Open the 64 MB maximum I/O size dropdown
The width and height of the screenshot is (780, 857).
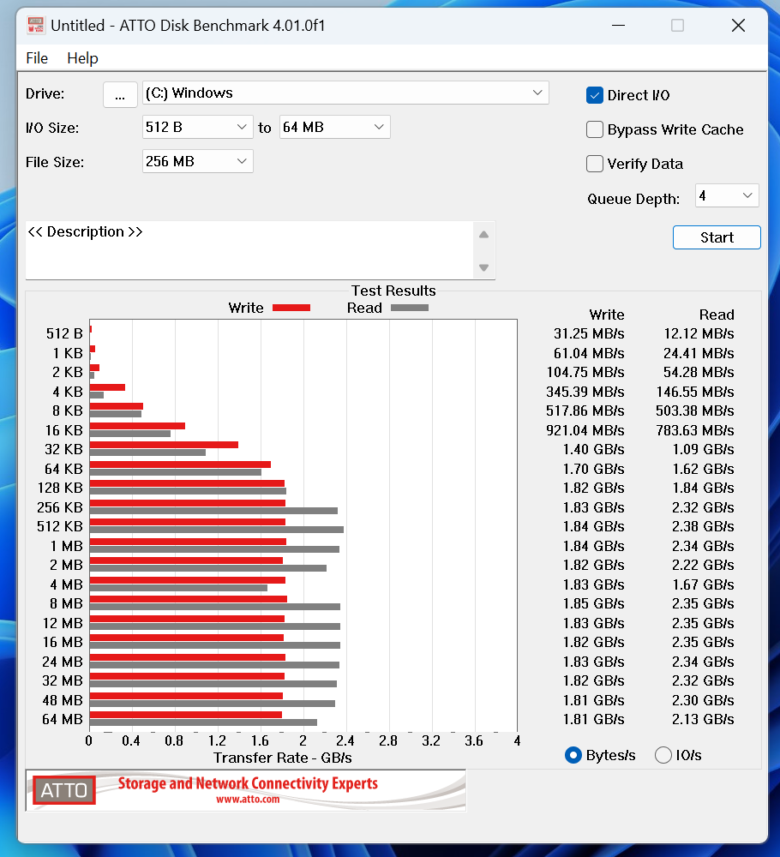click(x=335, y=127)
